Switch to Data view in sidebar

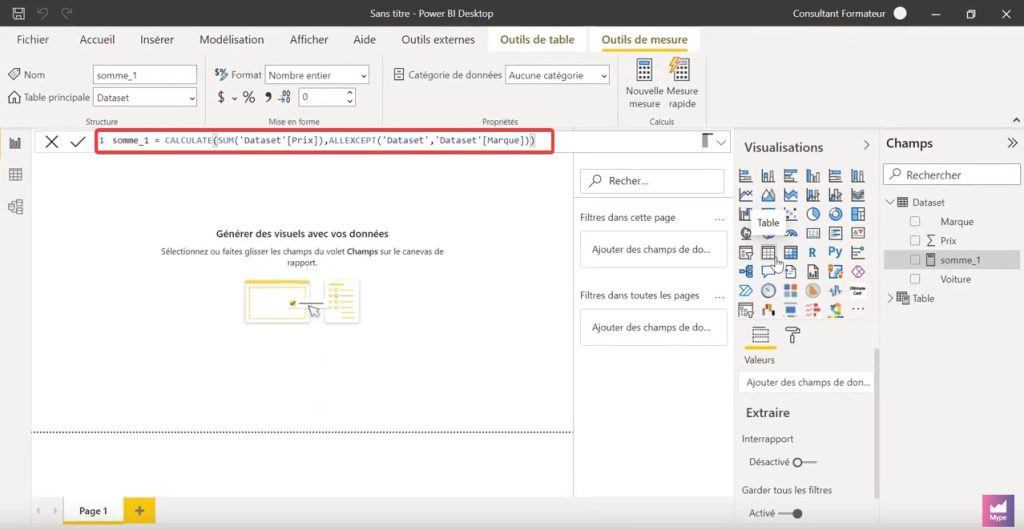(x=15, y=174)
